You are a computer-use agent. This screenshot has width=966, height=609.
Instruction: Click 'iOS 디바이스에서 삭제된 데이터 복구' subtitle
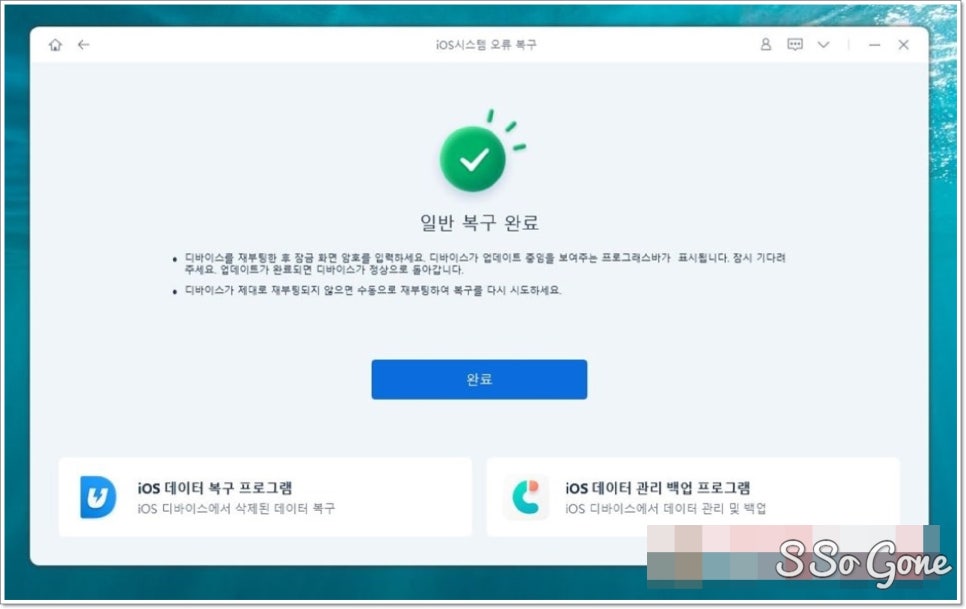(x=236, y=509)
